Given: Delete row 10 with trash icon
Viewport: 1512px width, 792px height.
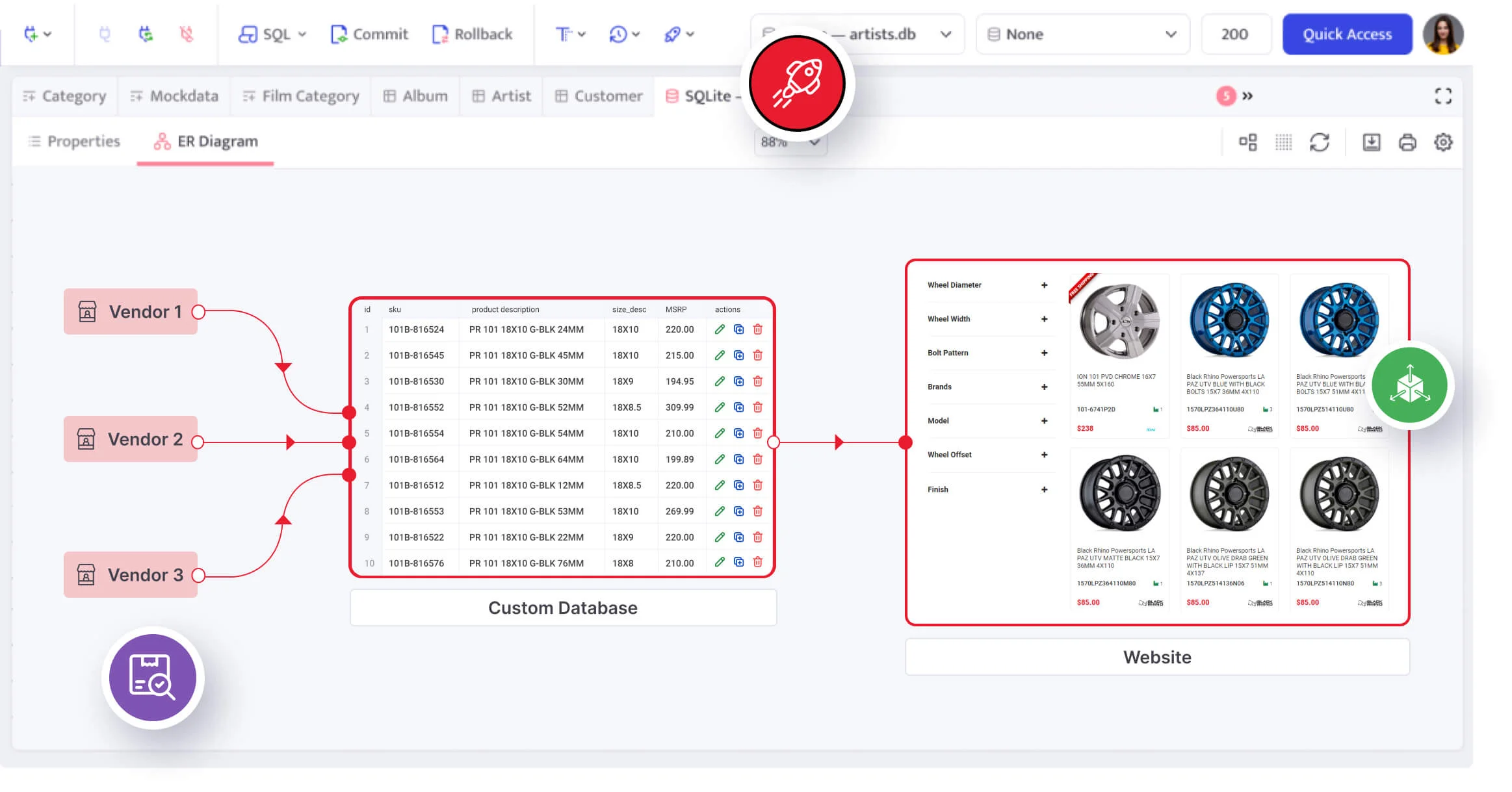Looking at the screenshot, I should click(x=757, y=563).
